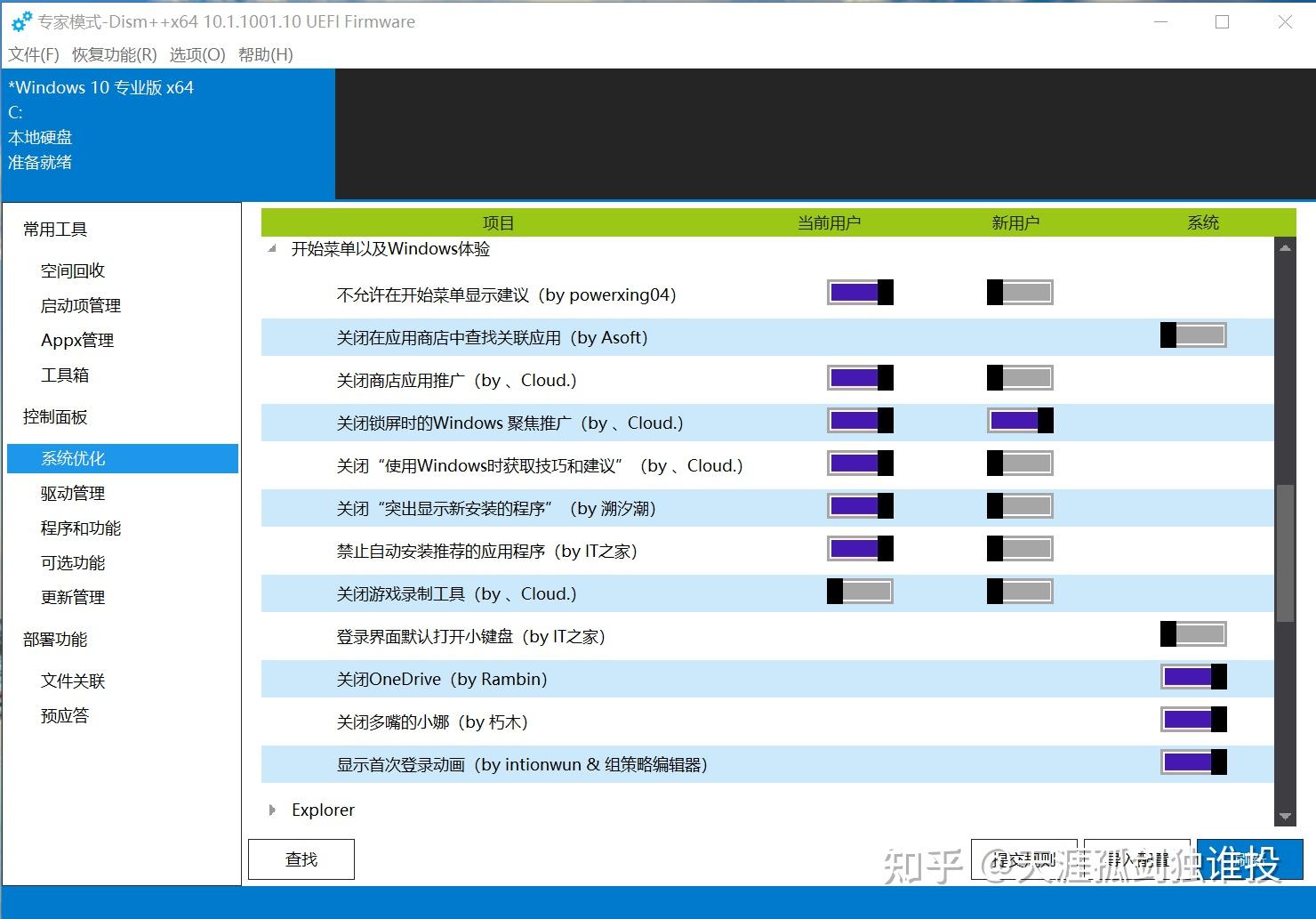Screen dimensions: 1316x919
Task: Toggle current user switch for 关闭锁屏时的Windows聚焦推广
Action: [860, 421]
